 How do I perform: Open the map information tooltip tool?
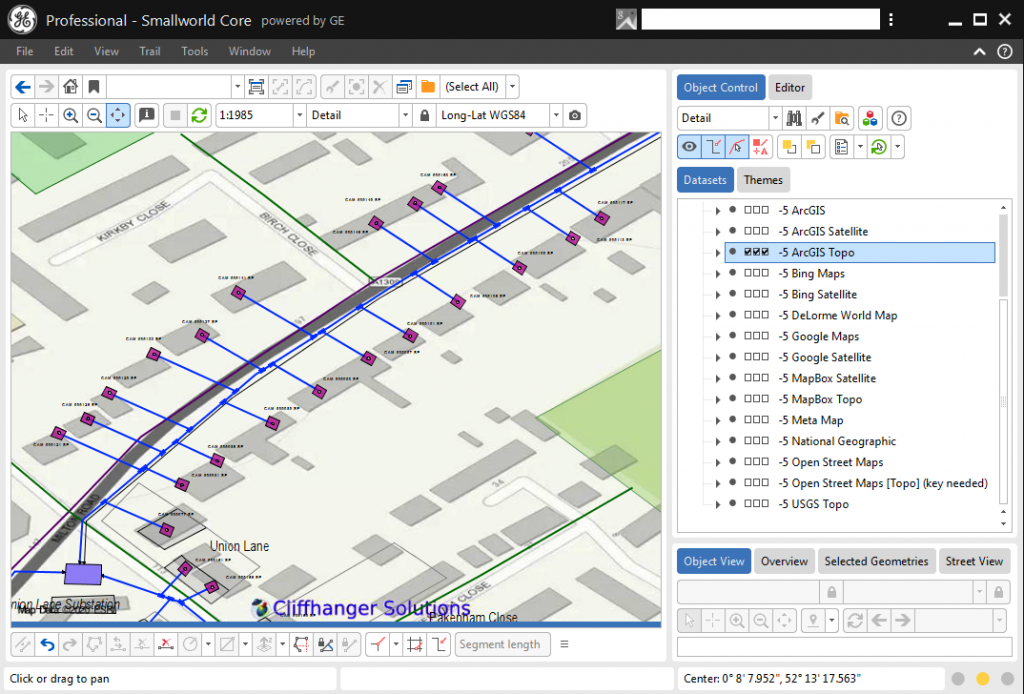[147, 116]
